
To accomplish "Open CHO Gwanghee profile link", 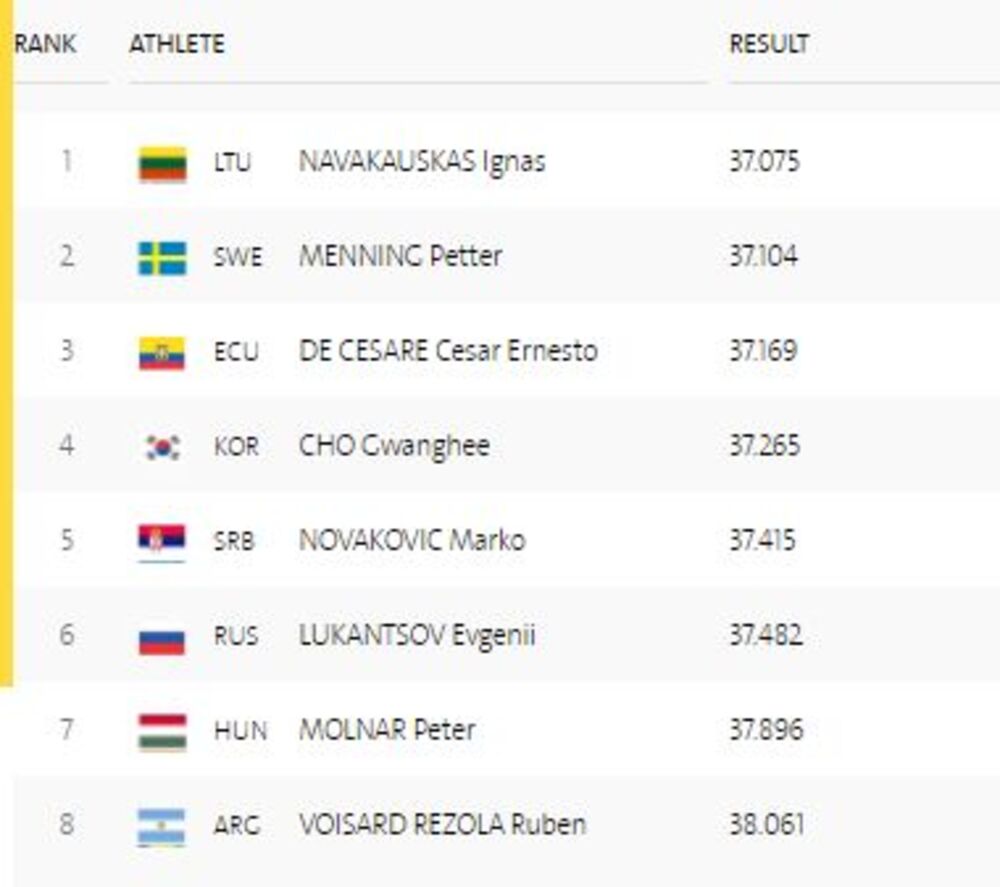I will point(394,446).
